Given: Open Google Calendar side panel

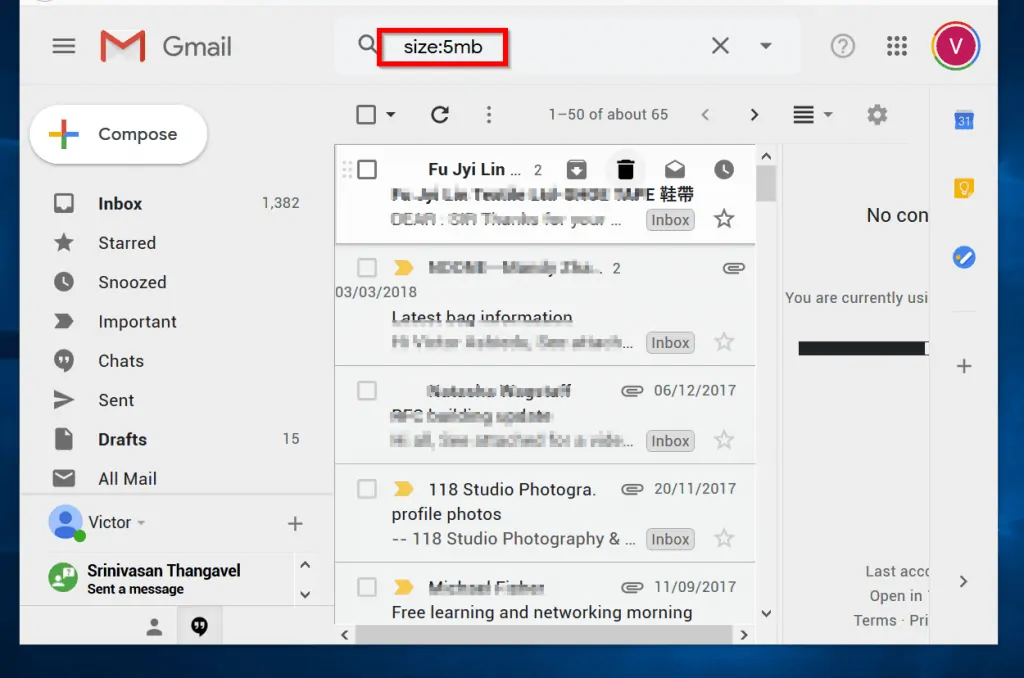Looking at the screenshot, I should coord(963,120).
